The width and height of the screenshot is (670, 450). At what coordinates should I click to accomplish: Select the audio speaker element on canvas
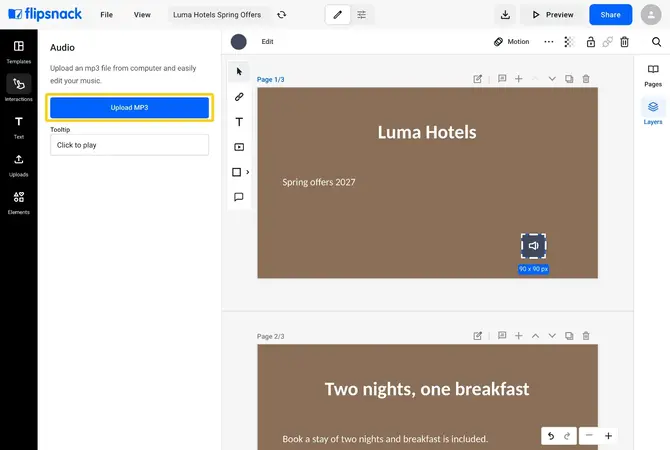[533, 246]
